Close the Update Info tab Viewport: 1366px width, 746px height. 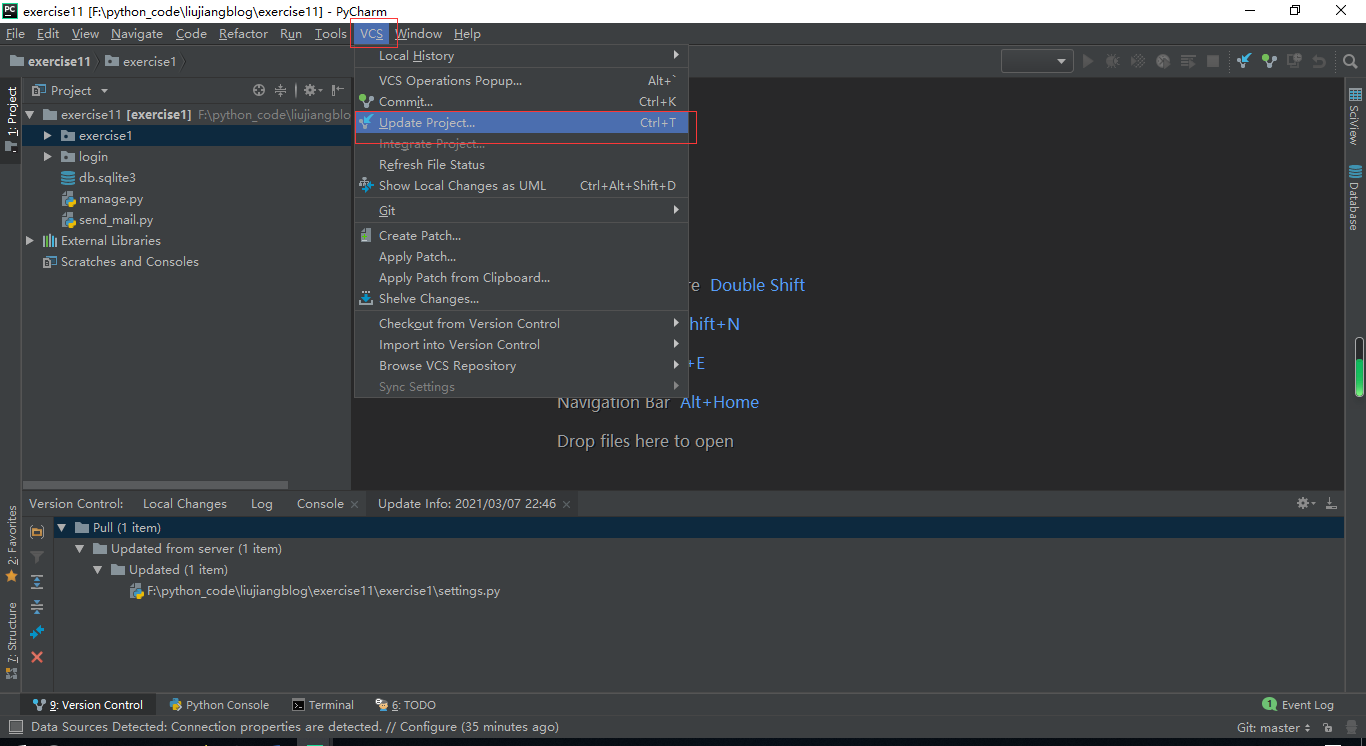click(x=566, y=504)
